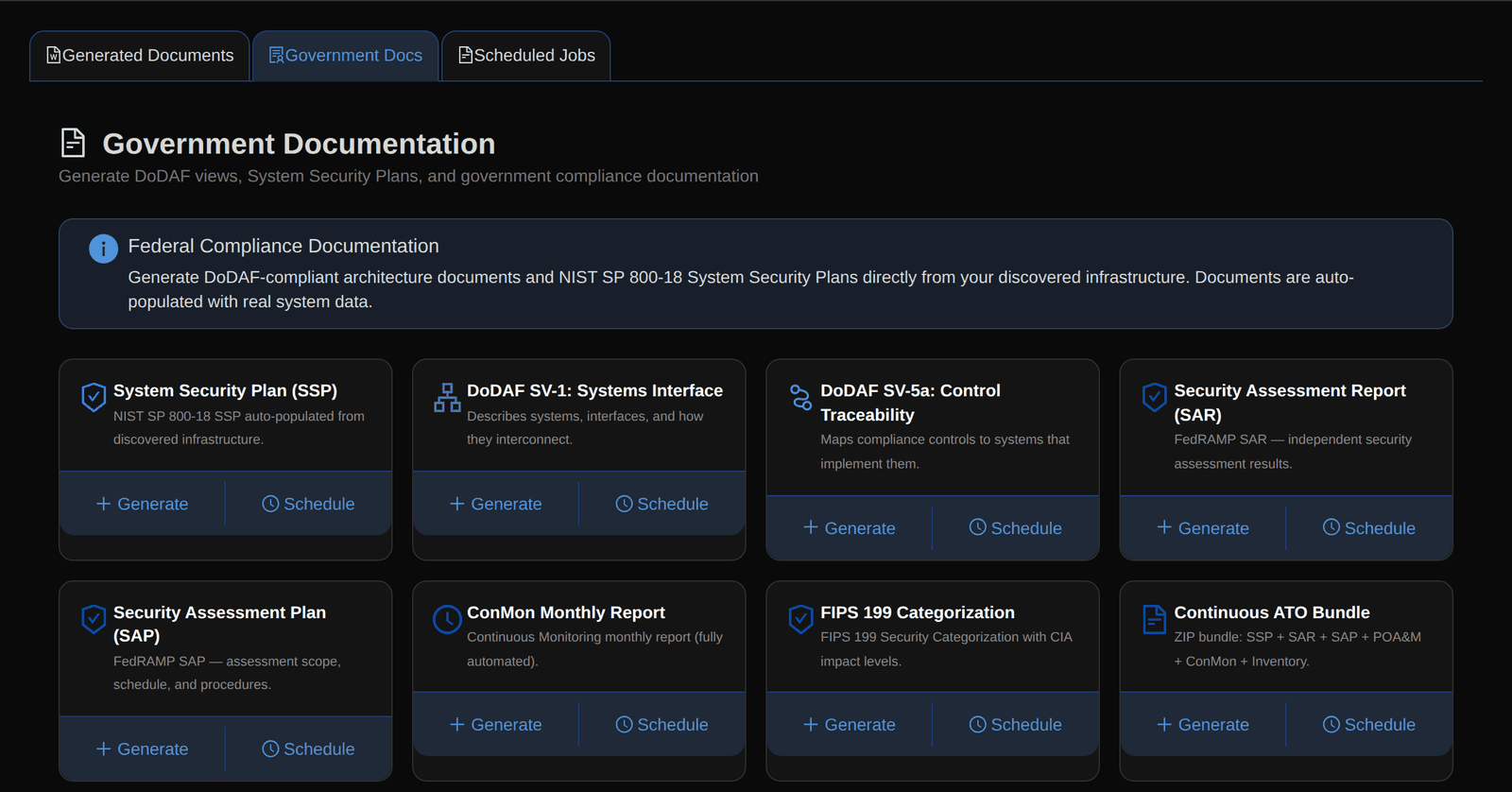Generate the ConMon Monthly Report
The image size is (1512, 792).
click(x=496, y=724)
